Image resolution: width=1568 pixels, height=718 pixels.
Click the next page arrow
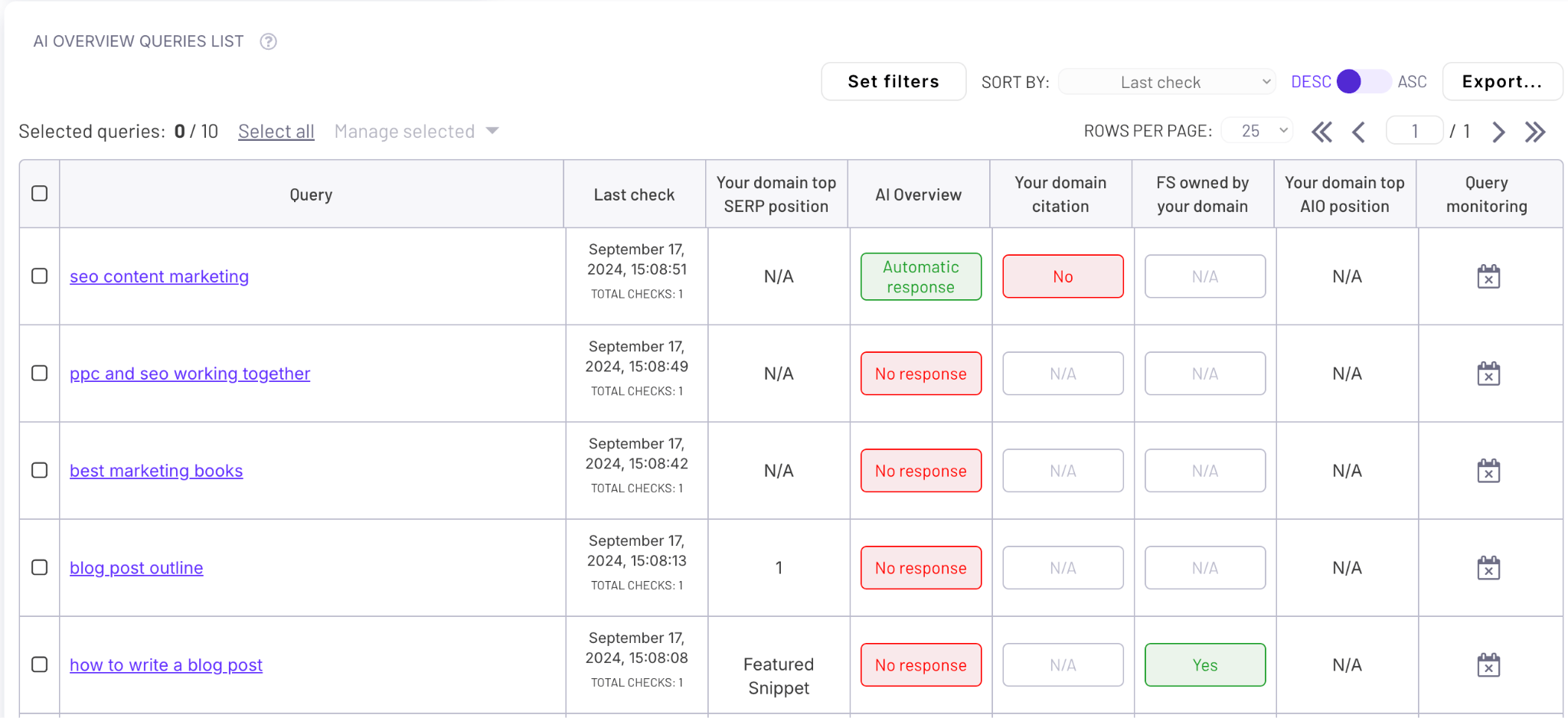tap(1498, 132)
